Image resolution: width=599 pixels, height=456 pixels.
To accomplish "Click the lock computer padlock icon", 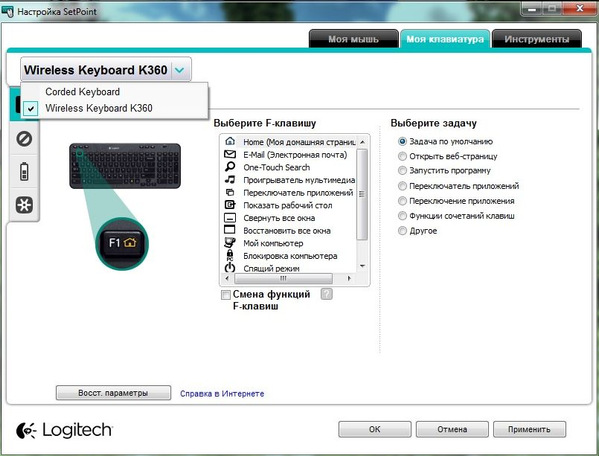I will coord(230,255).
